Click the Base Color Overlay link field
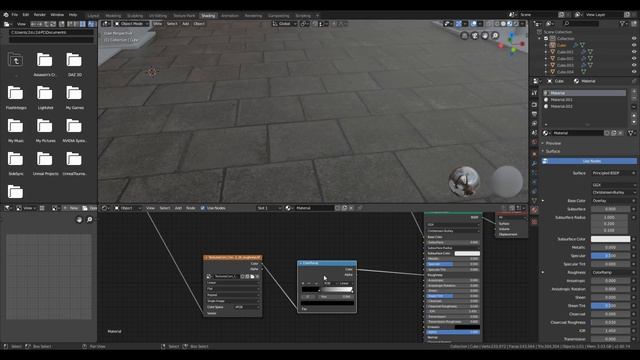 (x=611, y=201)
